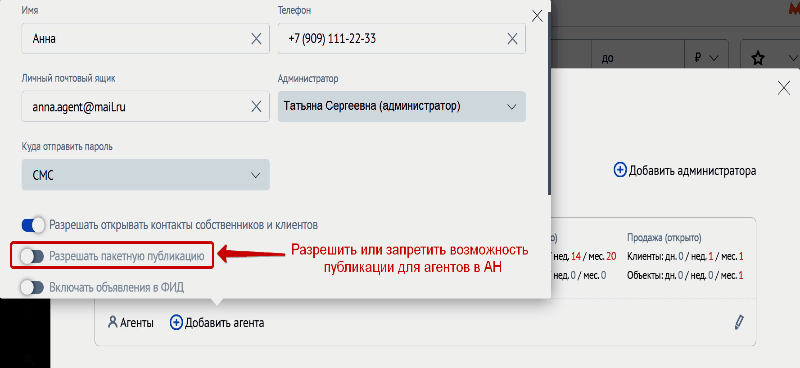Click the 'Клиенты: дн. 0 / нед. 1 / мес. 1' stat
The image size is (800, 368).
coord(685,257)
